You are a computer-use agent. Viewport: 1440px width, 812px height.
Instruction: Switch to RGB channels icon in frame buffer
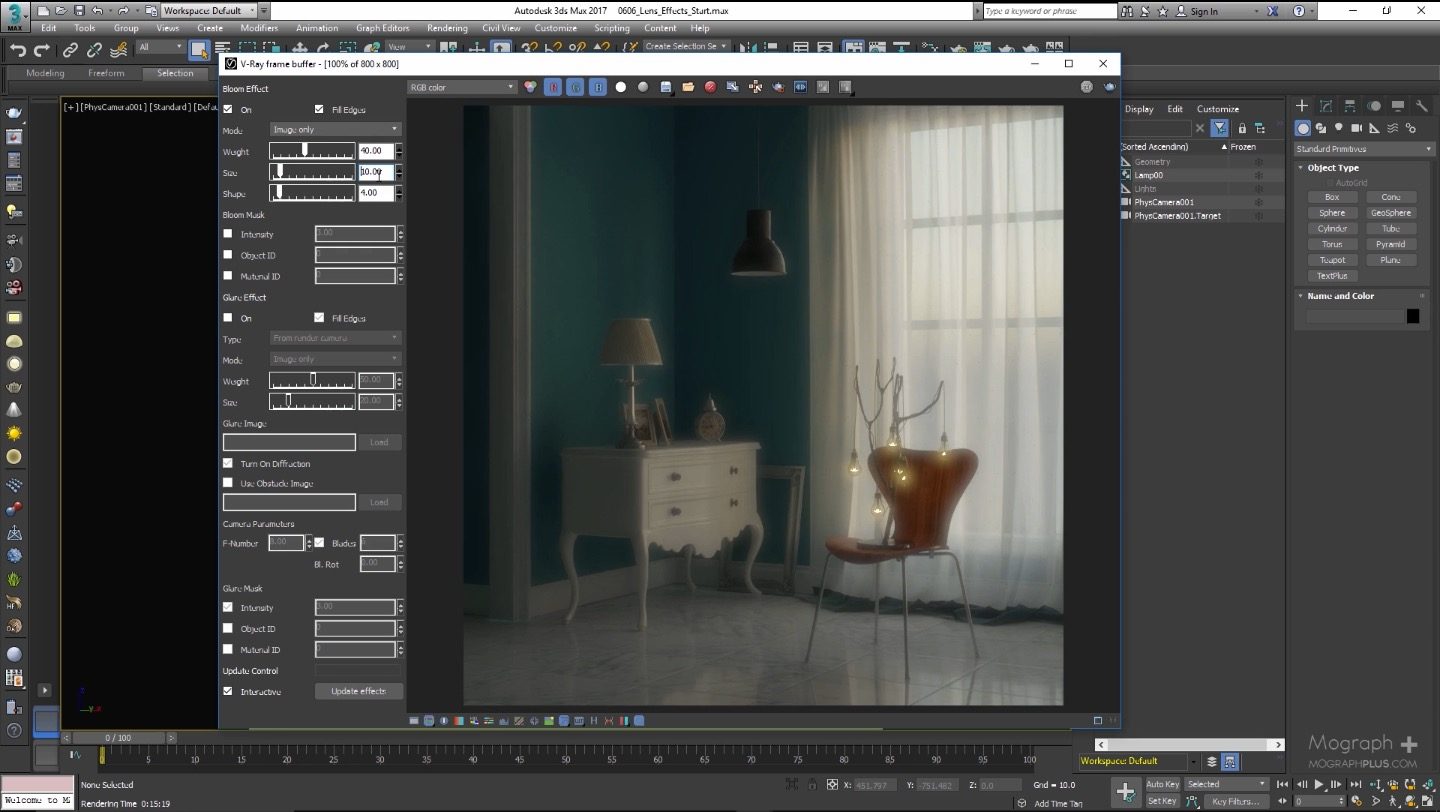(530, 87)
